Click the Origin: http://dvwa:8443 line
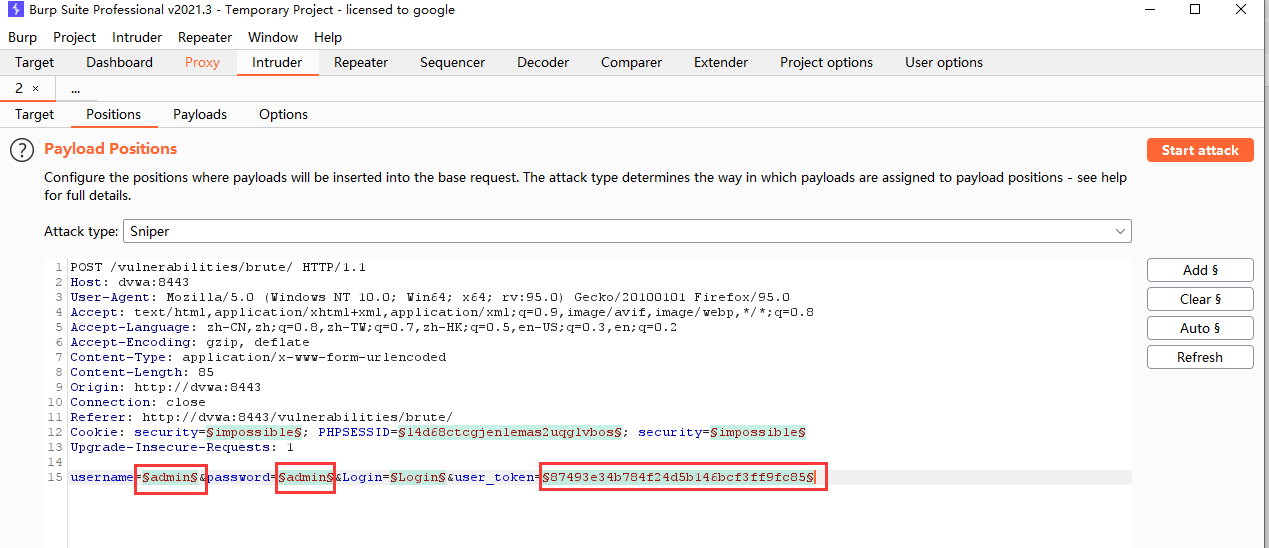 tap(165, 387)
